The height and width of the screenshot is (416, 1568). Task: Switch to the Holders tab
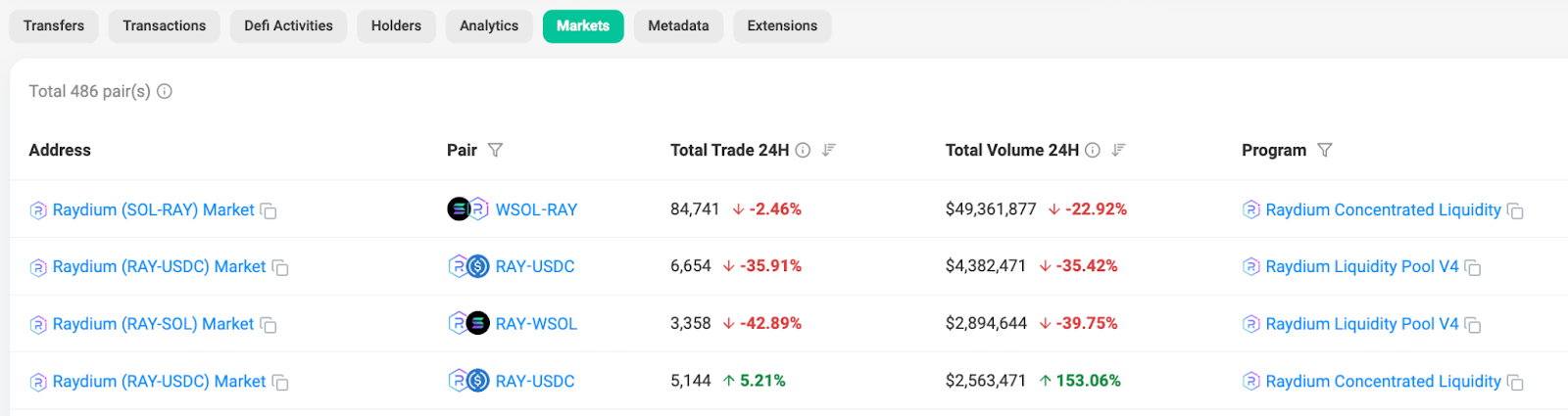point(396,25)
